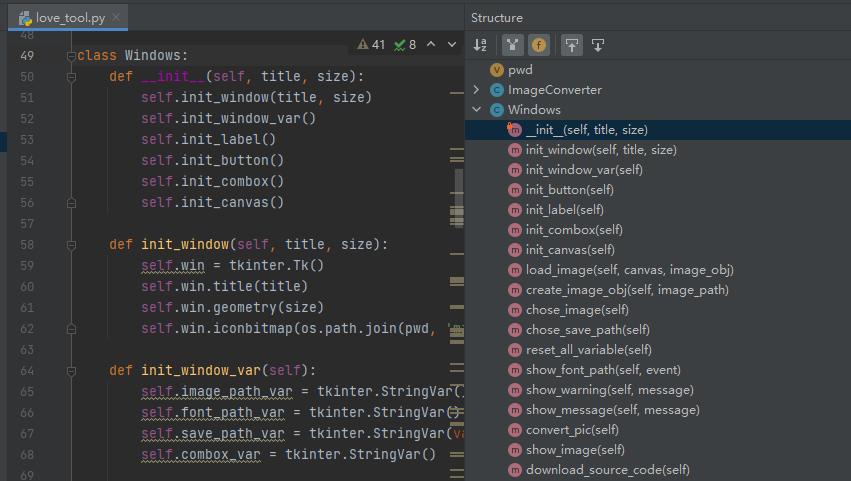The height and width of the screenshot is (481, 851).
Task: Collapse the Windows class node
Action: pos(477,110)
